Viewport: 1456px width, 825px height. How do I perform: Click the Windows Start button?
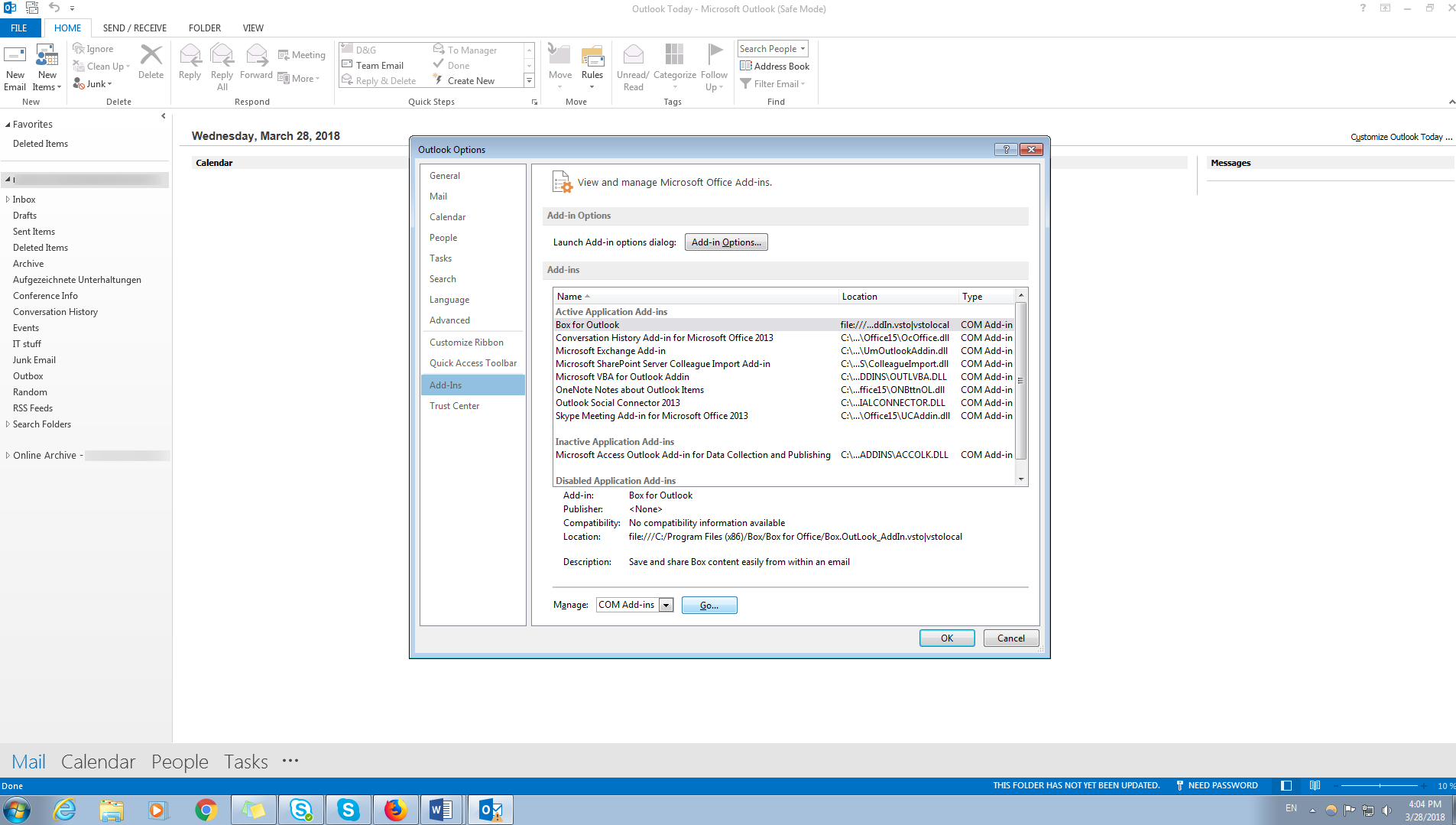[x=16, y=810]
